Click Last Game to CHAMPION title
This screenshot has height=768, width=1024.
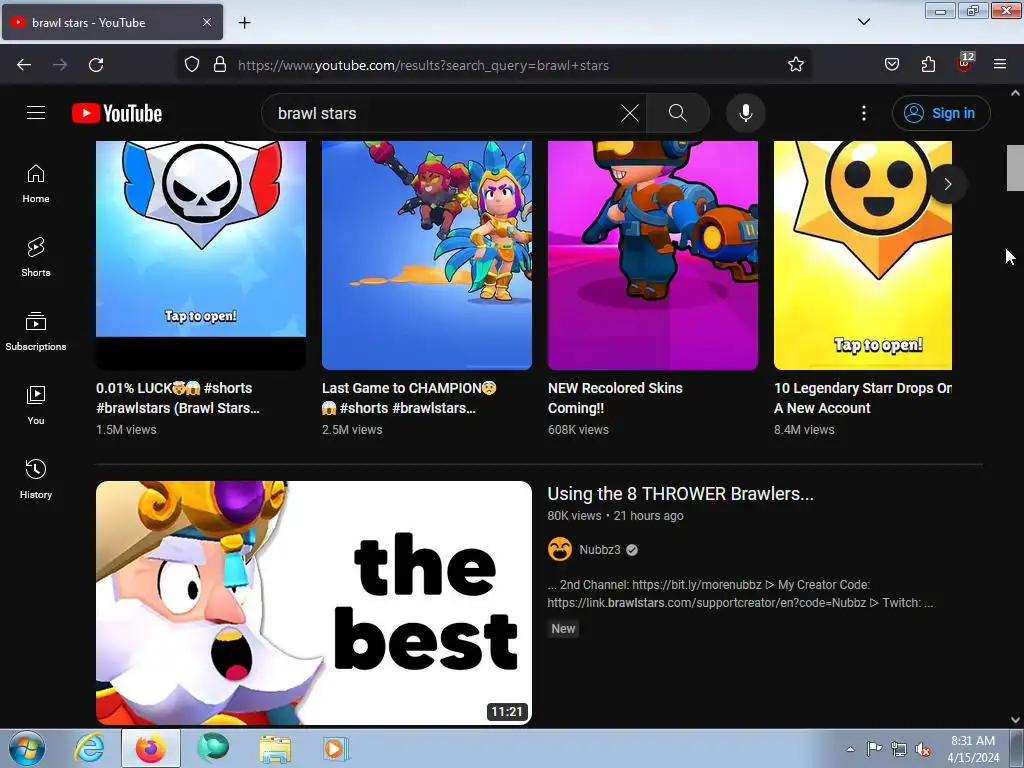pos(409,398)
